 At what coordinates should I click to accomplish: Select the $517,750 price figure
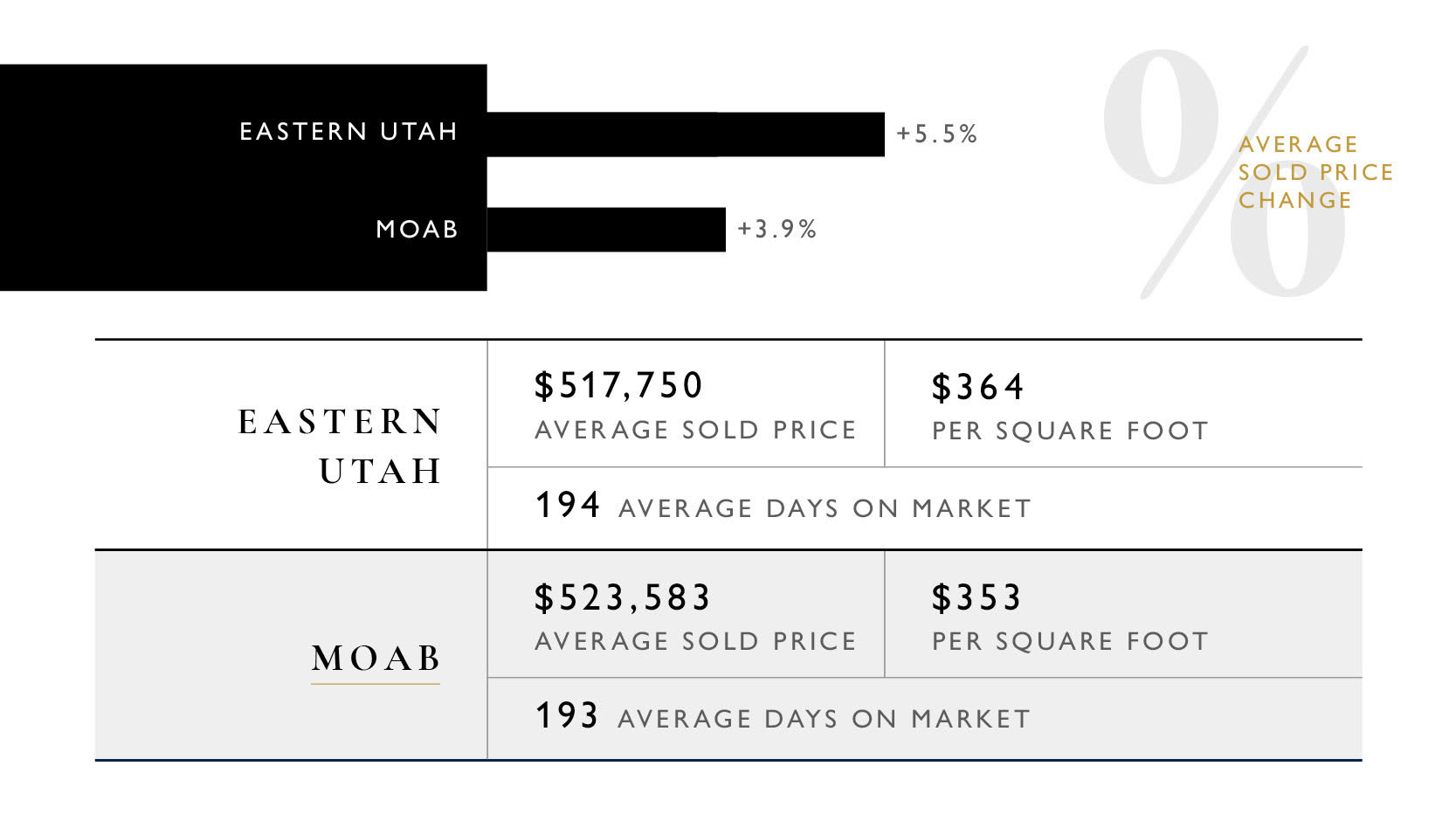618,385
